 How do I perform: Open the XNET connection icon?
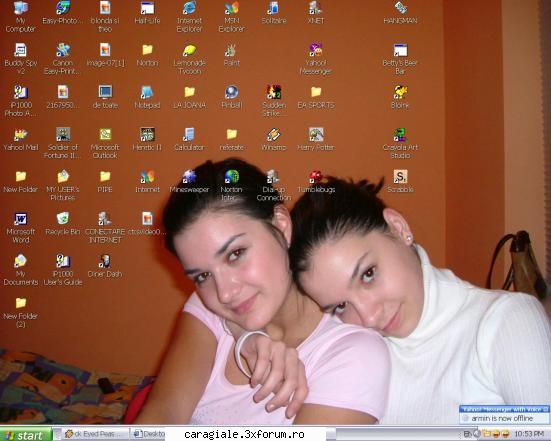click(316, 13)
